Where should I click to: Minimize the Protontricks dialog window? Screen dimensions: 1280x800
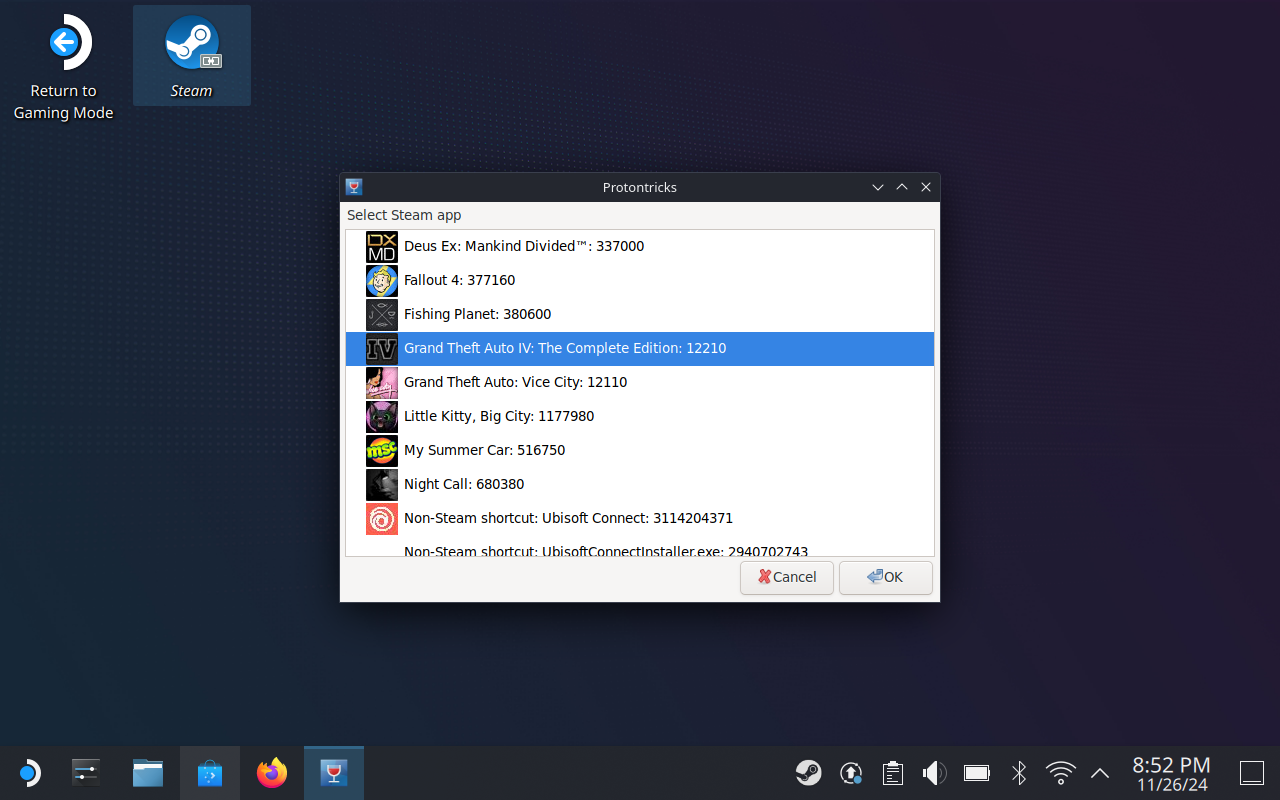878,187
